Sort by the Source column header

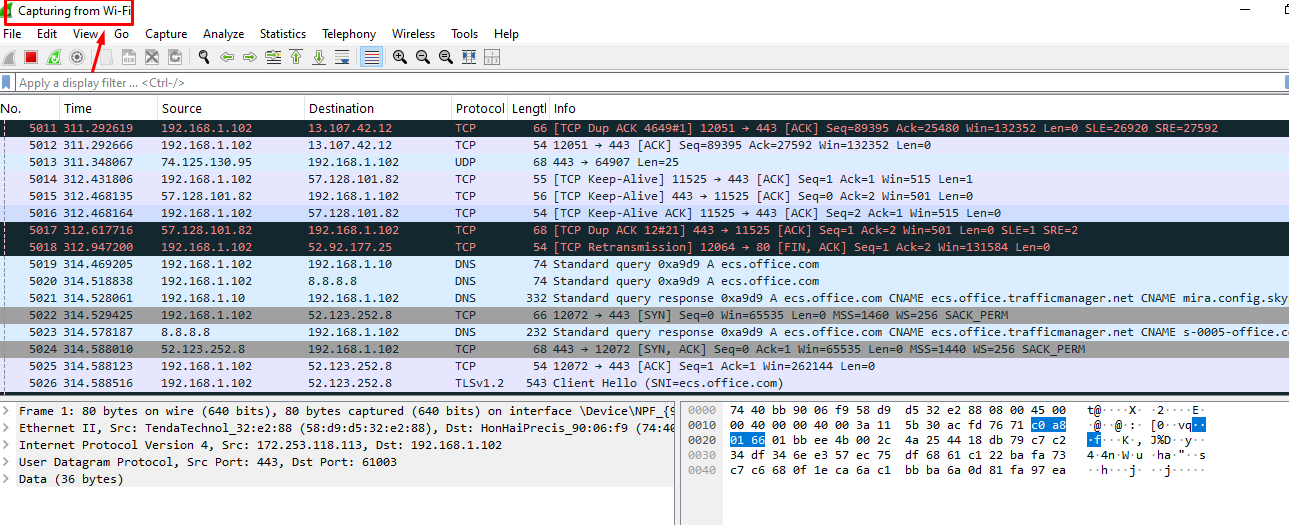(231, 108)
